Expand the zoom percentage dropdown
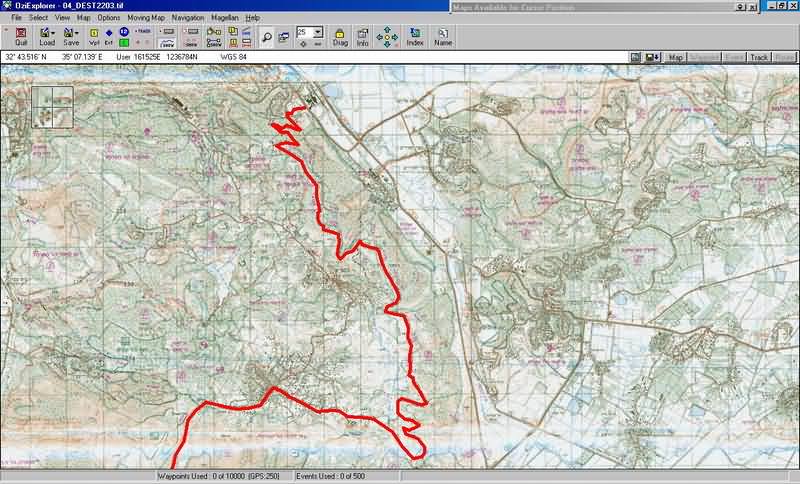Viewport: 800px width, 484px height. (318, 32)
